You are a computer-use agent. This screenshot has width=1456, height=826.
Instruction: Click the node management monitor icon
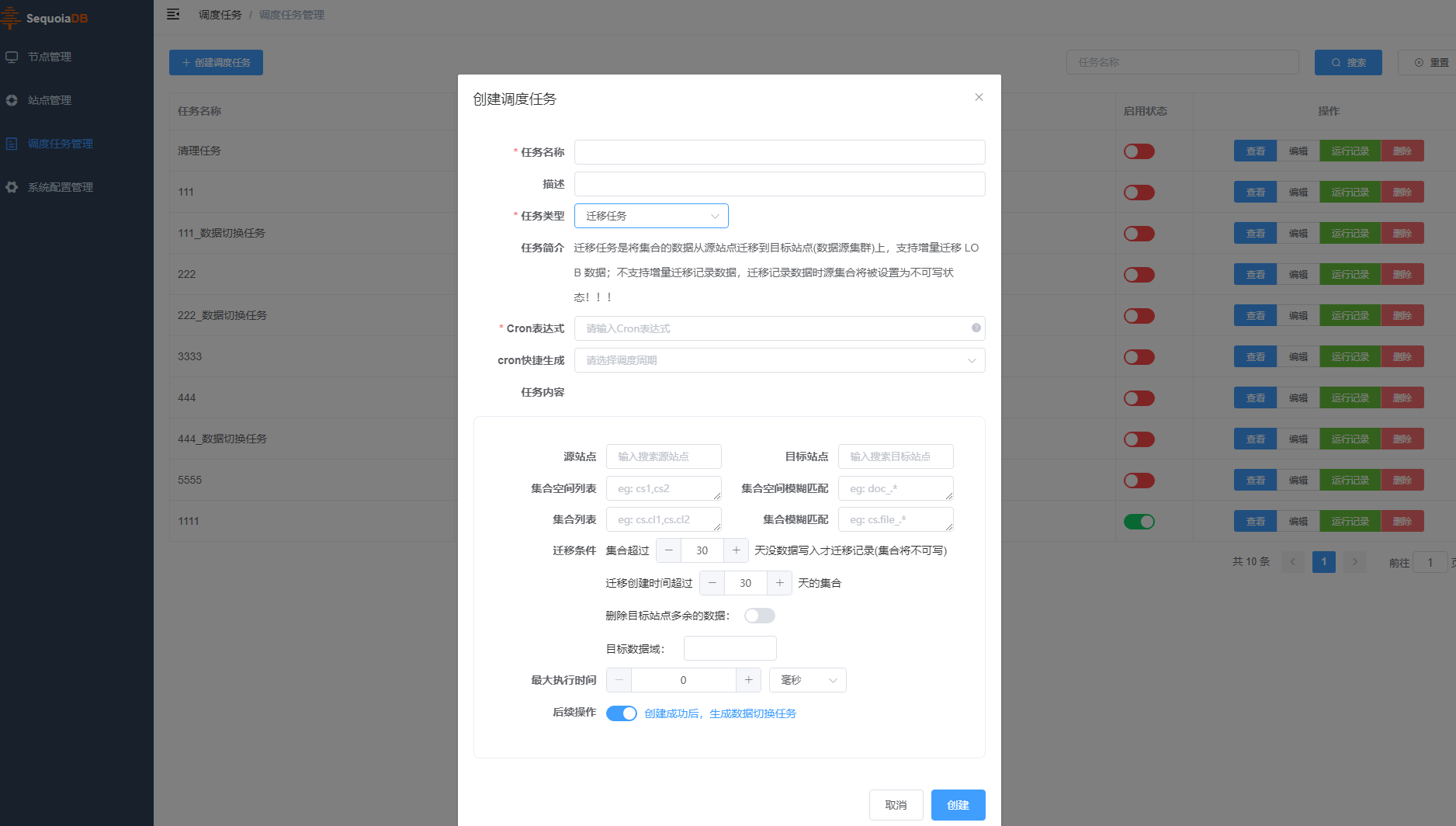[12, 57]
